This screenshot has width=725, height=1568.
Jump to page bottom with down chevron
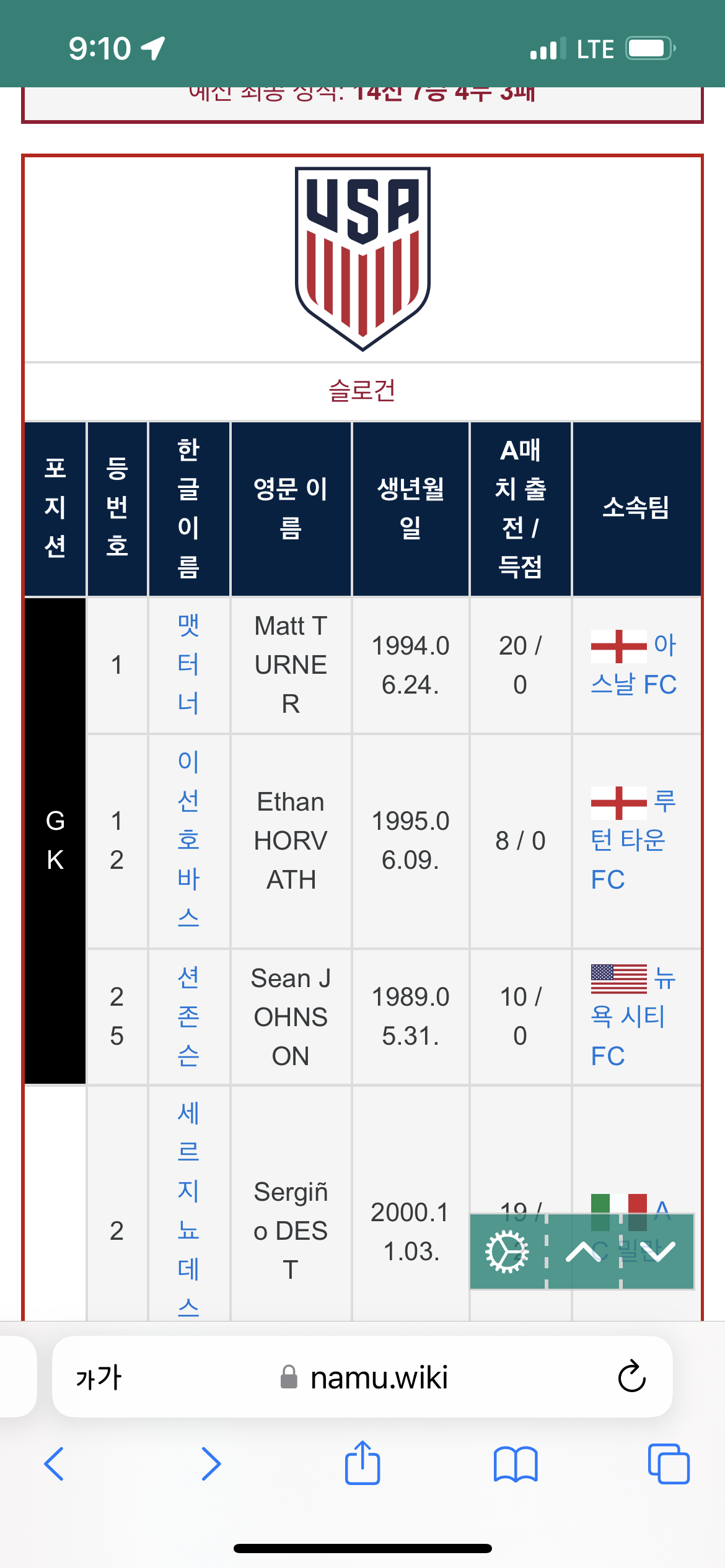point(657,1252)
